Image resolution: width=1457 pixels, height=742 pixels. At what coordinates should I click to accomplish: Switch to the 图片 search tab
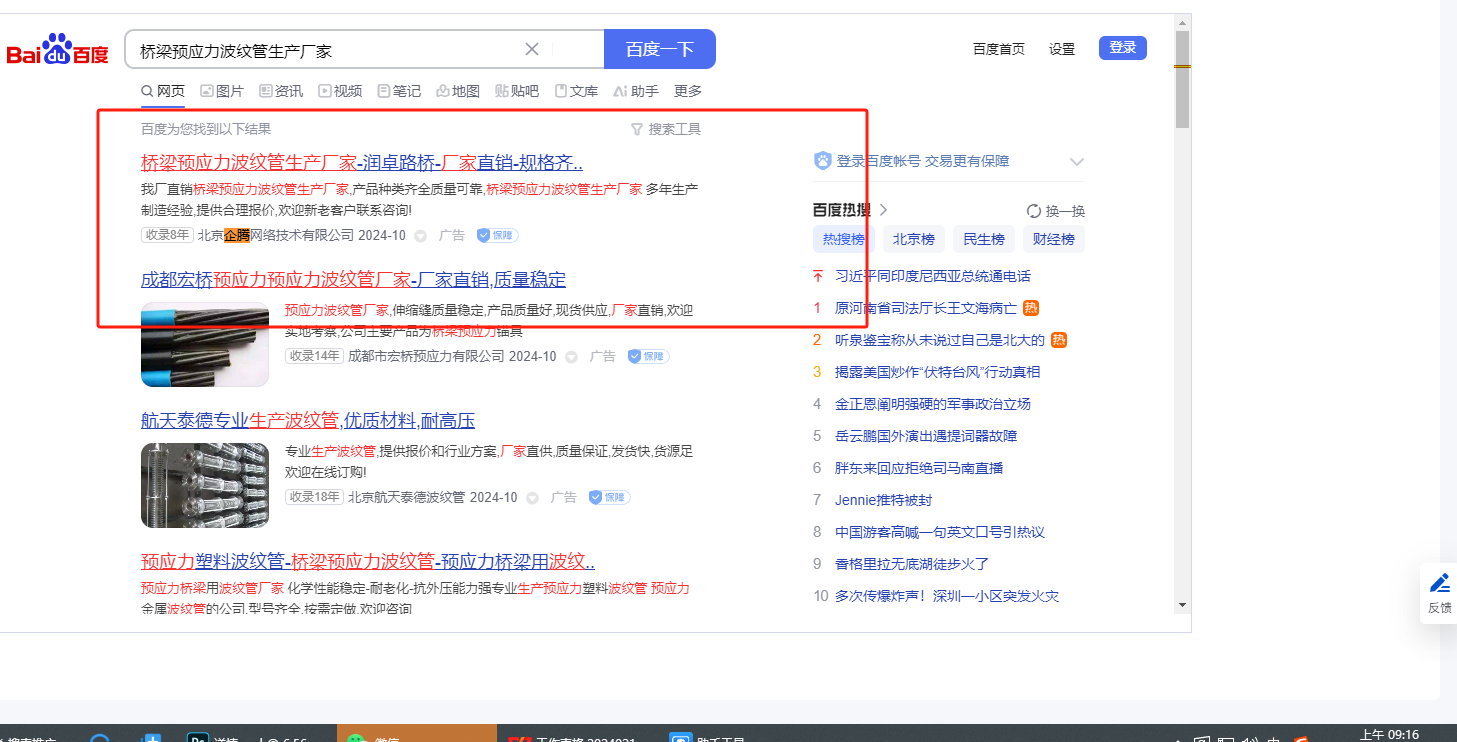[x=222, y=91]
